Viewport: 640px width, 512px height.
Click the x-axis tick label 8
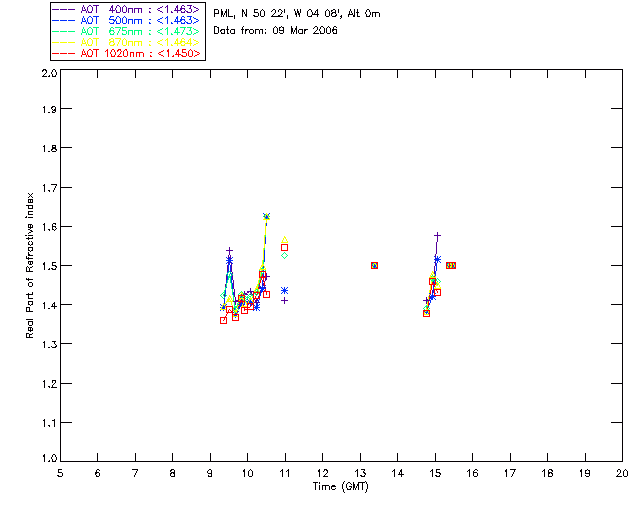coord(172,473)
